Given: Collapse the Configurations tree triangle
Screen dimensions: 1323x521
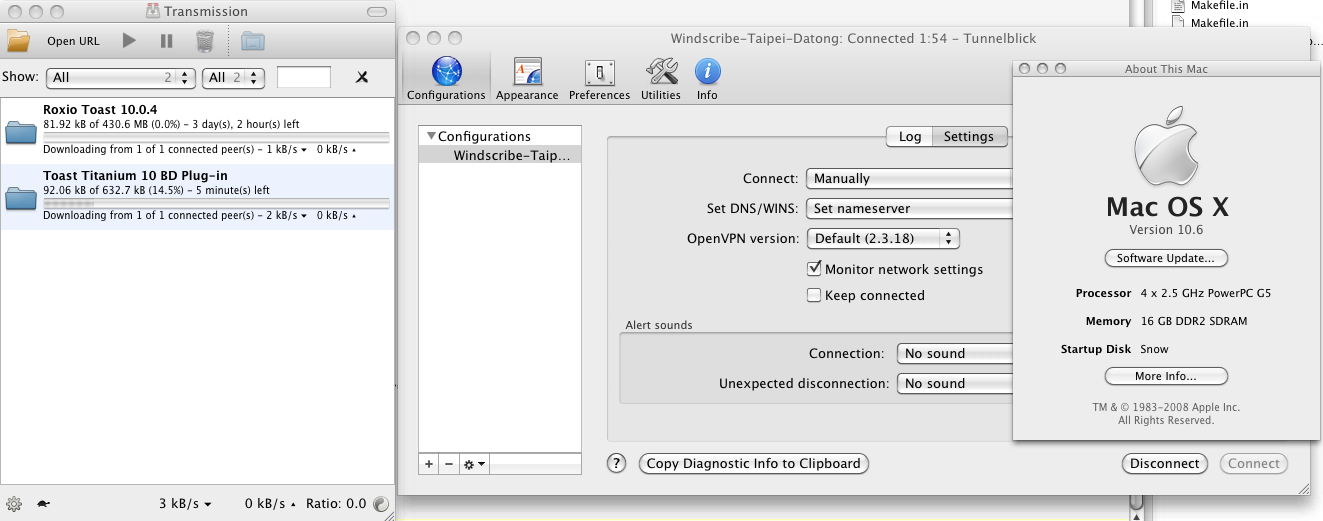Looking at the screenshot, I should click(431, 136).
